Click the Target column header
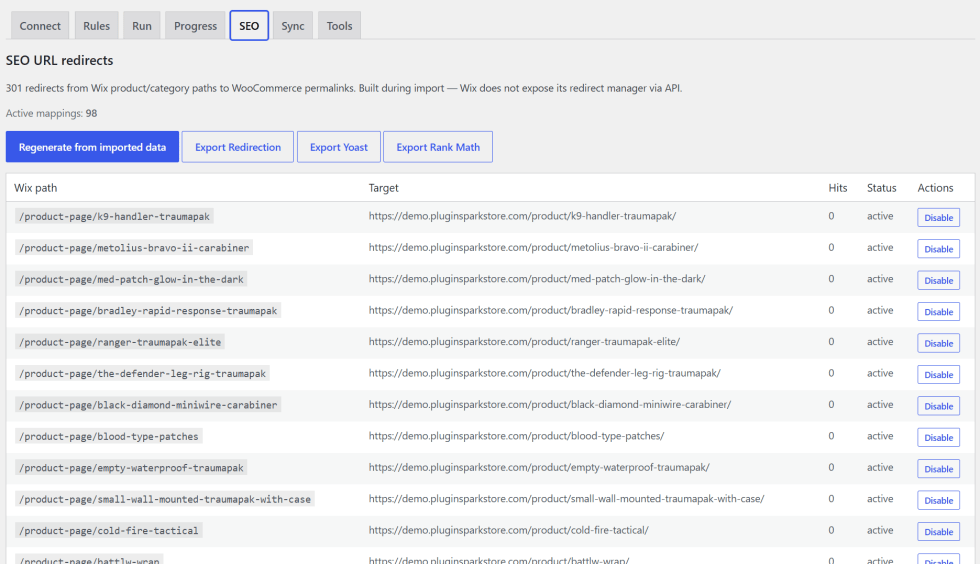This screenshot has height=564, width=980. 383,188
